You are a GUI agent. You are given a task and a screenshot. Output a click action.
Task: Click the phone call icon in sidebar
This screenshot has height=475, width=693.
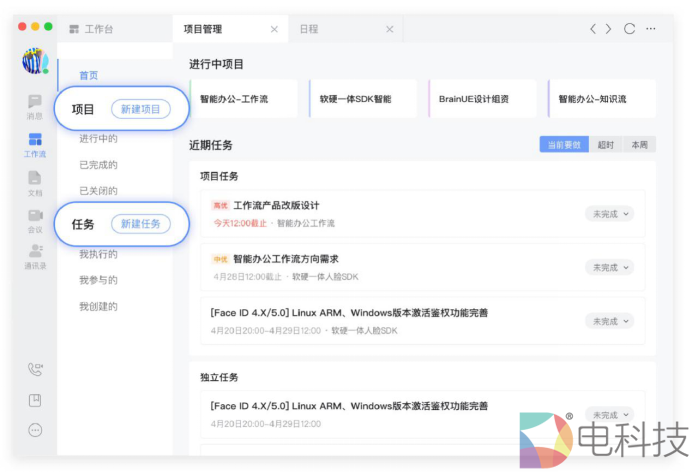click(x=35, y=369)
